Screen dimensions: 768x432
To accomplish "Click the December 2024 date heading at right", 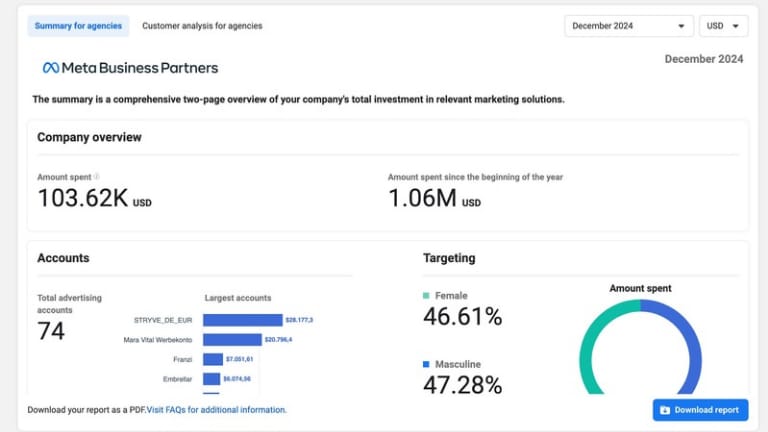I will point(704,59).
